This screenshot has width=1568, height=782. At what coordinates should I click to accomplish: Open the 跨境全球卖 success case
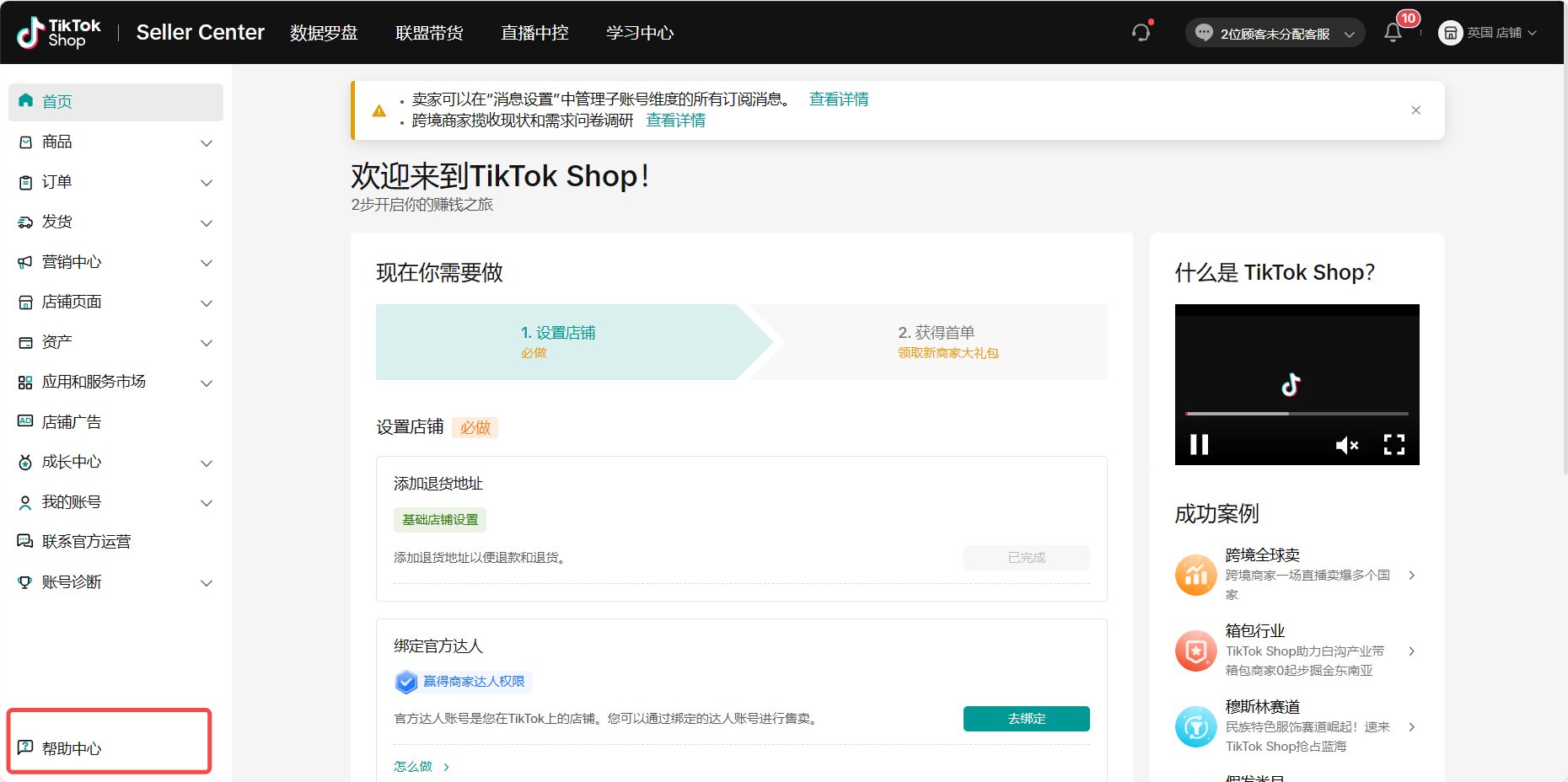(x=1297, y=575)
